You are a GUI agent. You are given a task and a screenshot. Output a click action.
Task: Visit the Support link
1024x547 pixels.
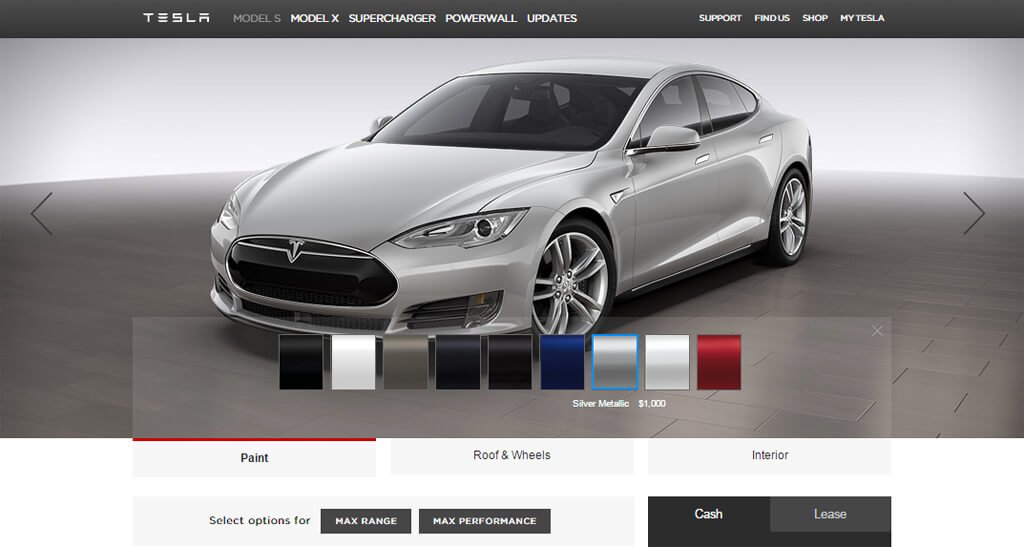pyautogui.click(x=720, y=18)
